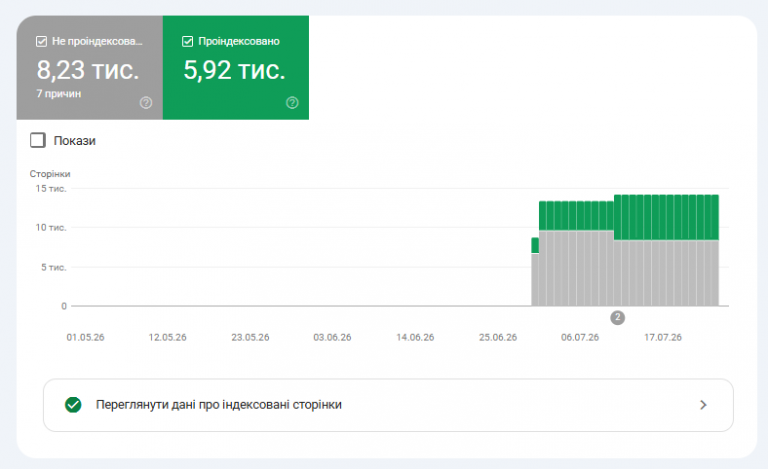This screenshot has width=768, height=469.
Task: Select the gray 8,23 тис. not-indexed card
Action: [90, 68]
